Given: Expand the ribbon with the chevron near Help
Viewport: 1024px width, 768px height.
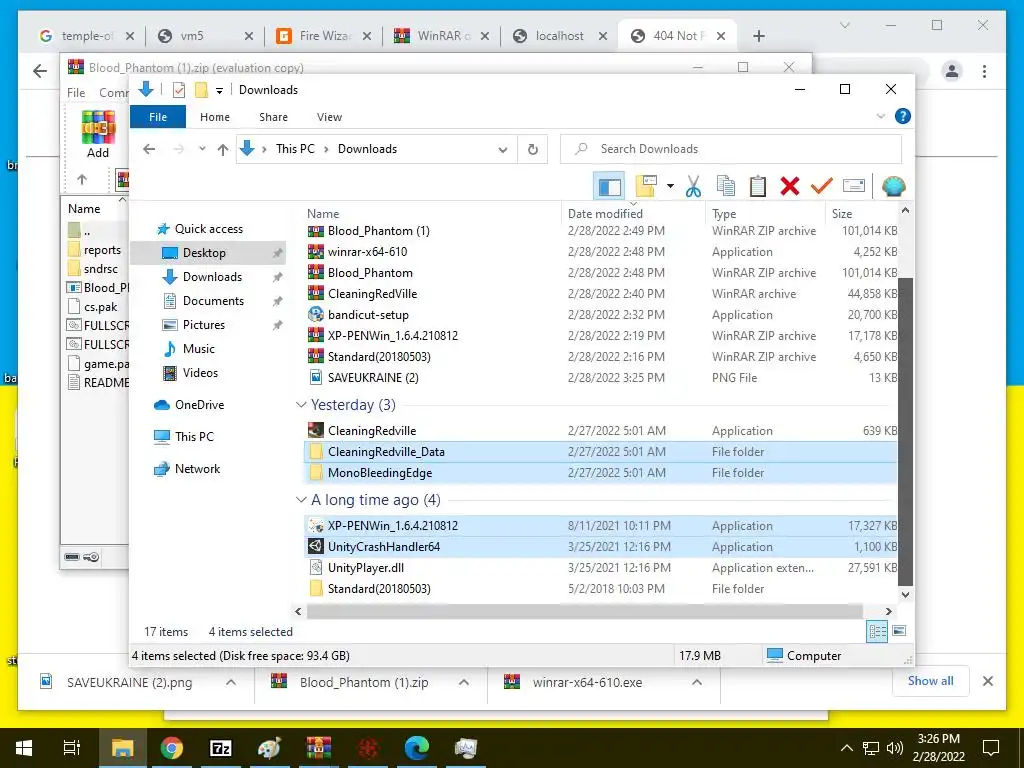Looking at the screenshot, I should coord(880,116).
